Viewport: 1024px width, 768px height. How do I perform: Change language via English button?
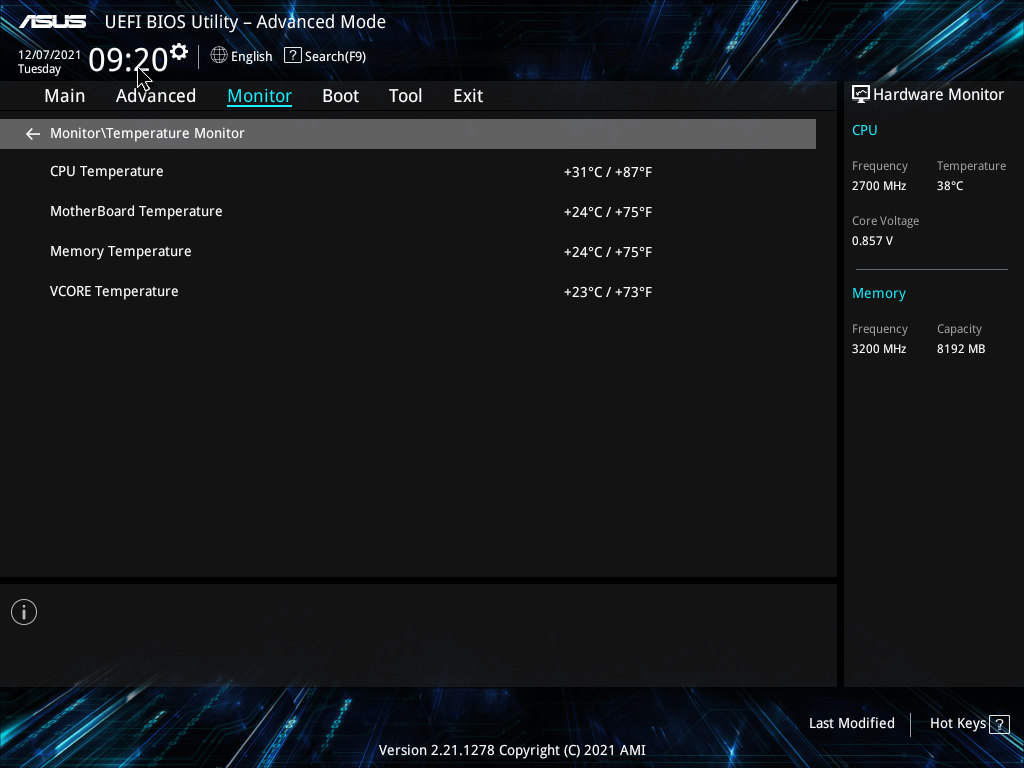(251, 56)
